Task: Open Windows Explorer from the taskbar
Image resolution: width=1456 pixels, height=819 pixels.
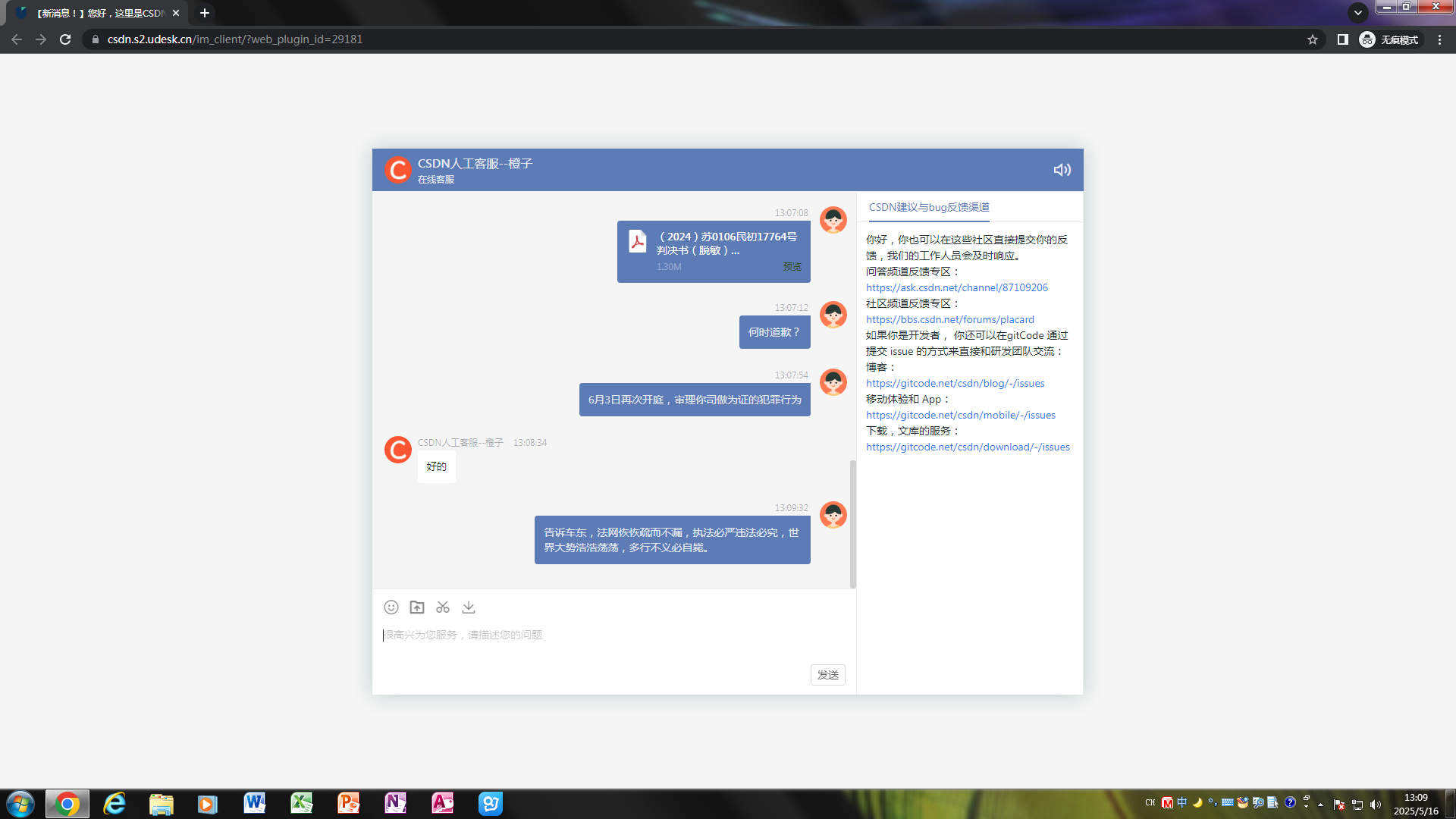Action: 161,804
